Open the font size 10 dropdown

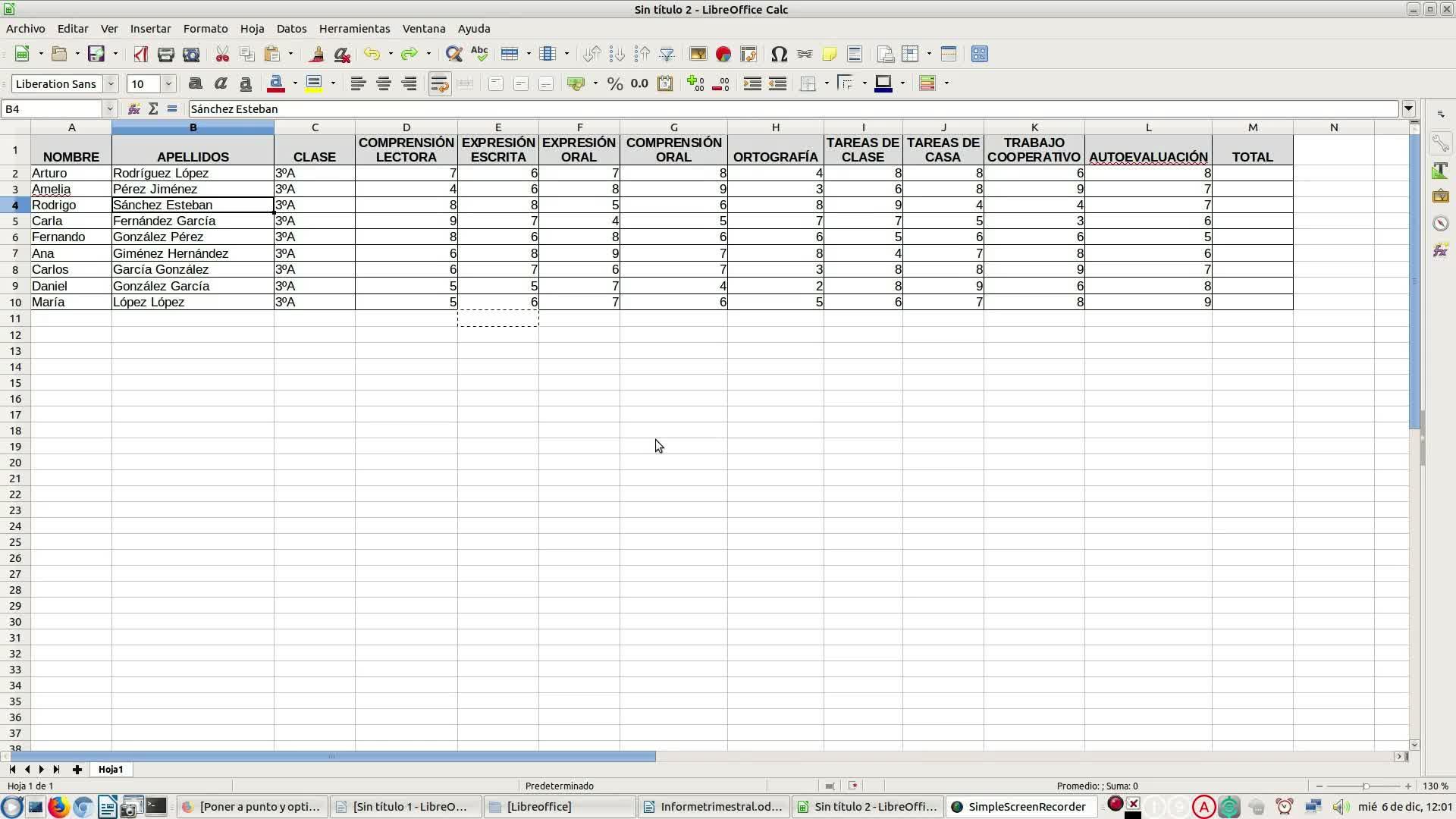click(168, 83)
